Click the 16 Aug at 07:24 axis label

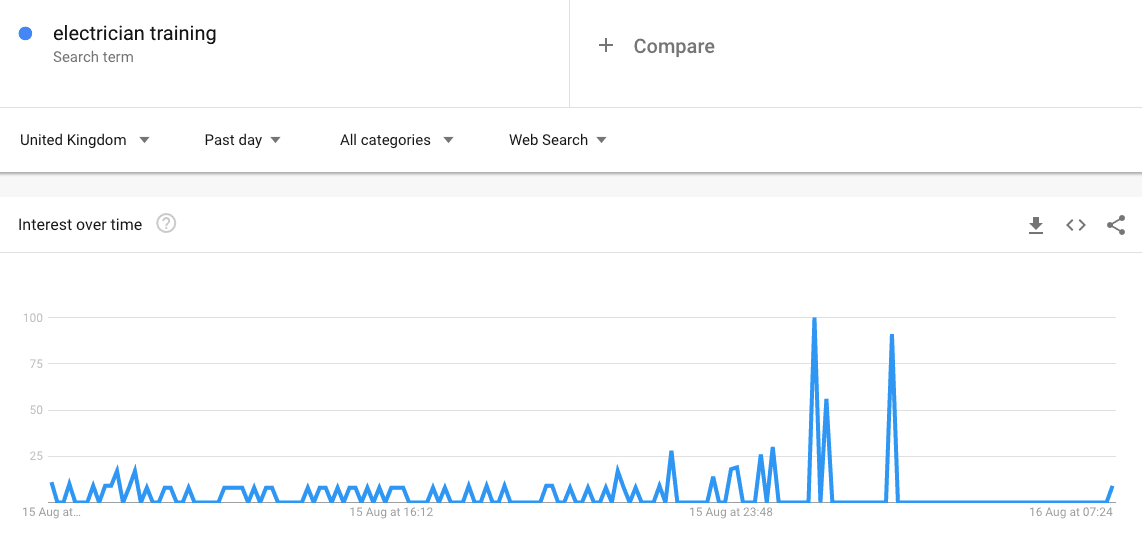[1071, 513]
